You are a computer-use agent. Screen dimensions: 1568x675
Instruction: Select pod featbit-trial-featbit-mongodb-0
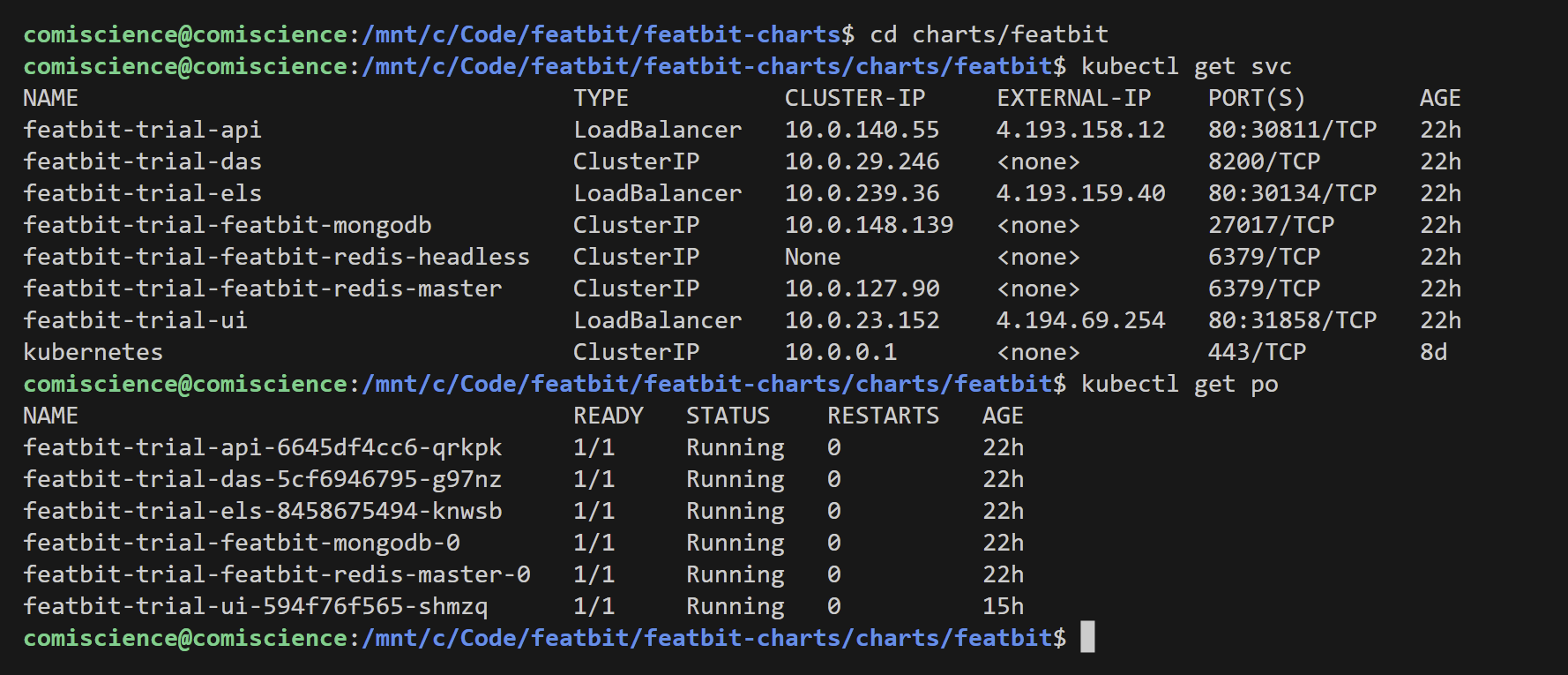[x=242, y=543]
